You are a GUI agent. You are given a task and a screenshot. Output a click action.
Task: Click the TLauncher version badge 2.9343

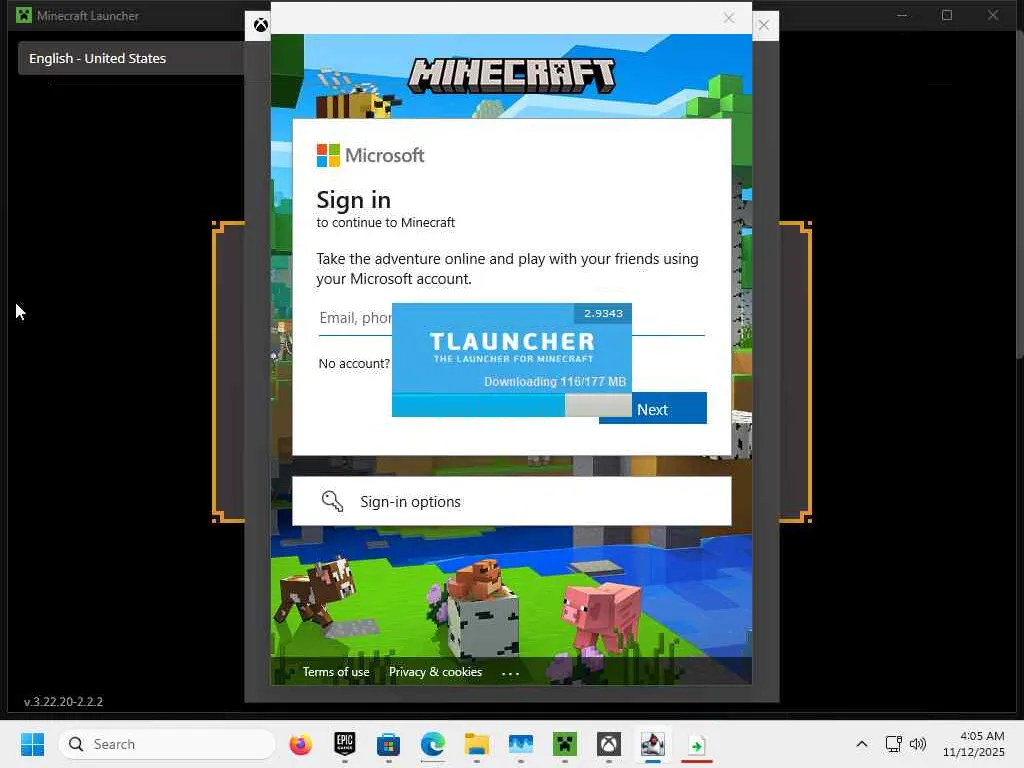click(603, 313)
